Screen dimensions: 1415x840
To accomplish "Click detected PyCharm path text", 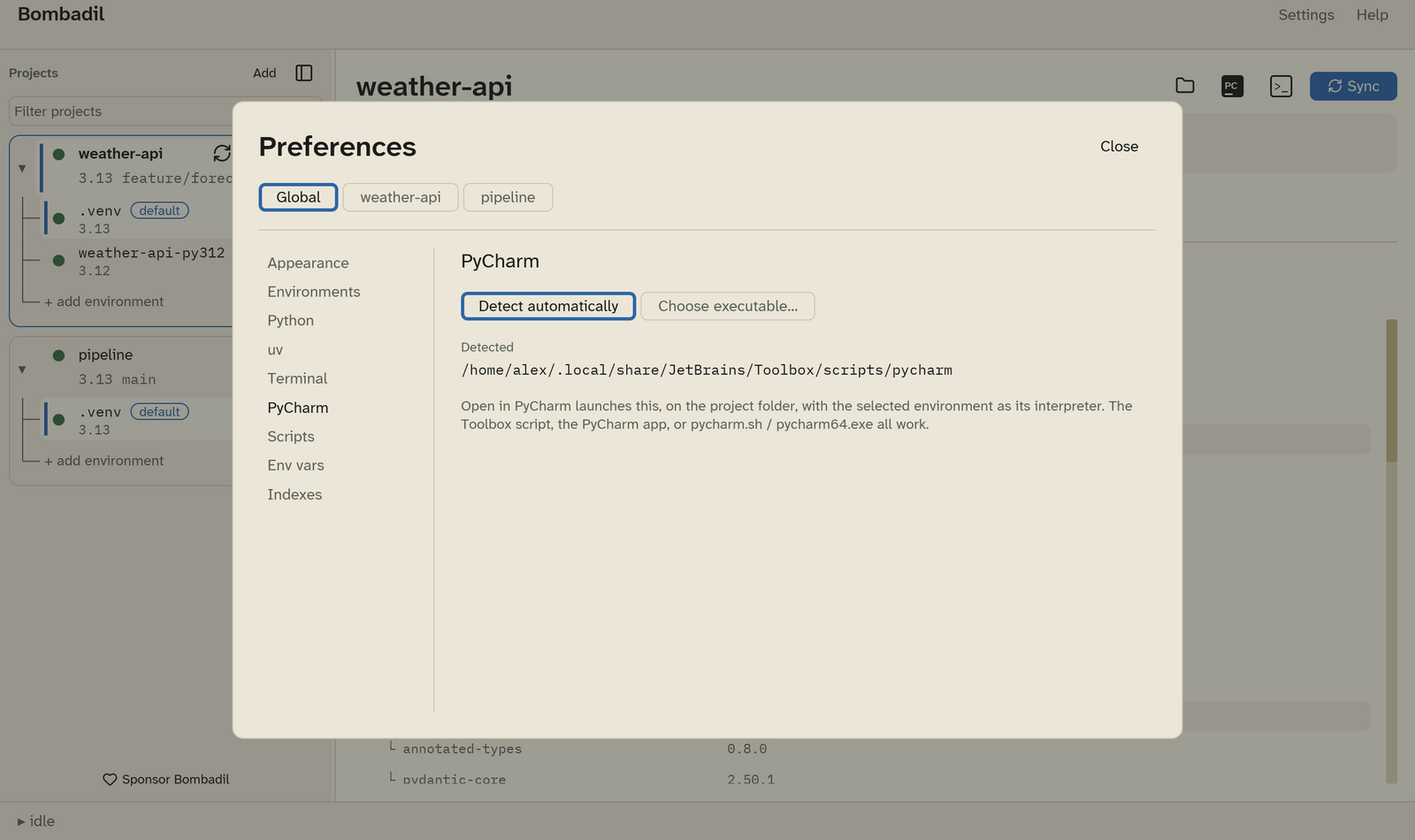I will click(x=706, y=370).
